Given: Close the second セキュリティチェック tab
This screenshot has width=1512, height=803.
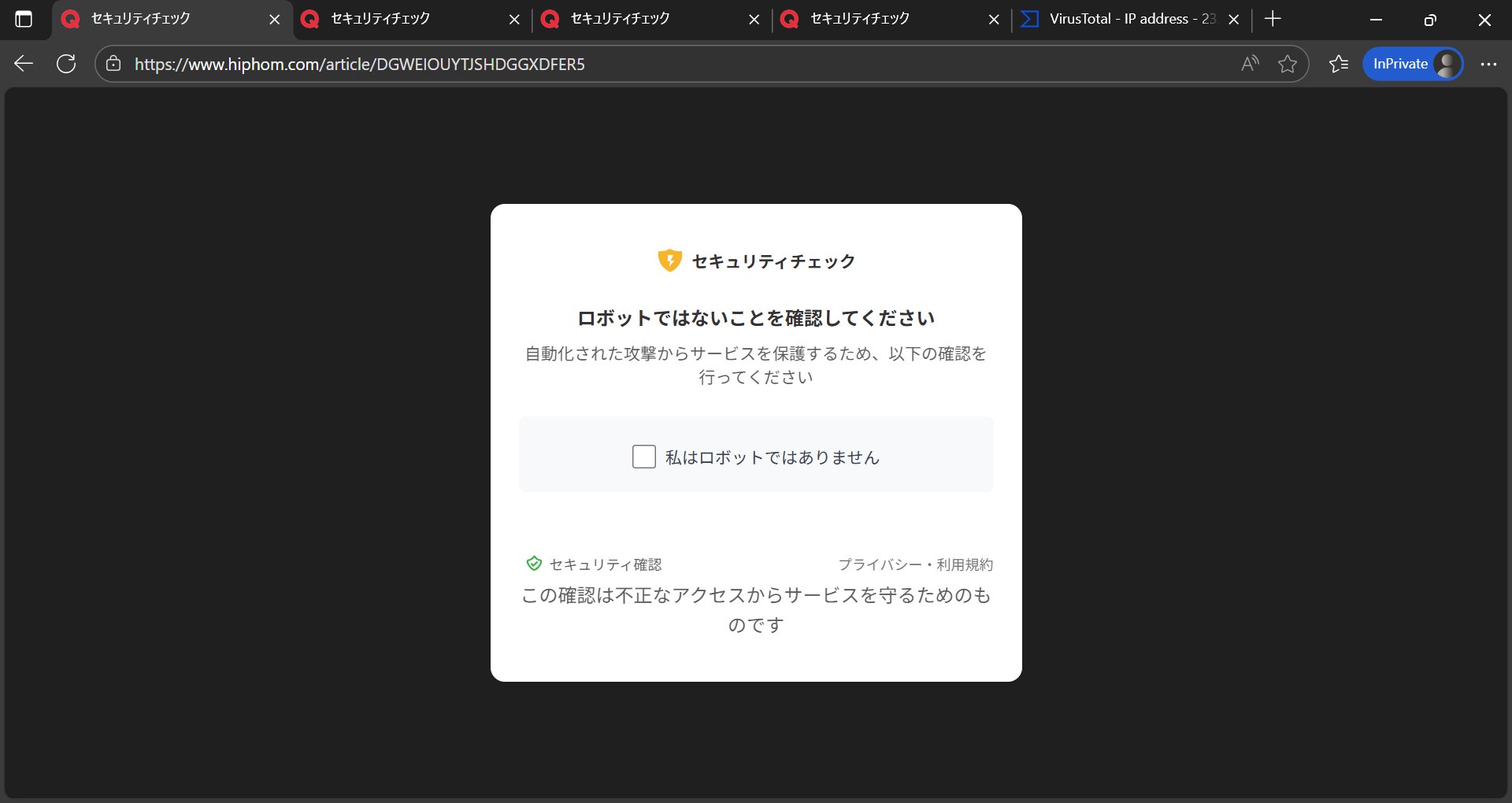Looking at the screenshot, I should tap(514, 19).
